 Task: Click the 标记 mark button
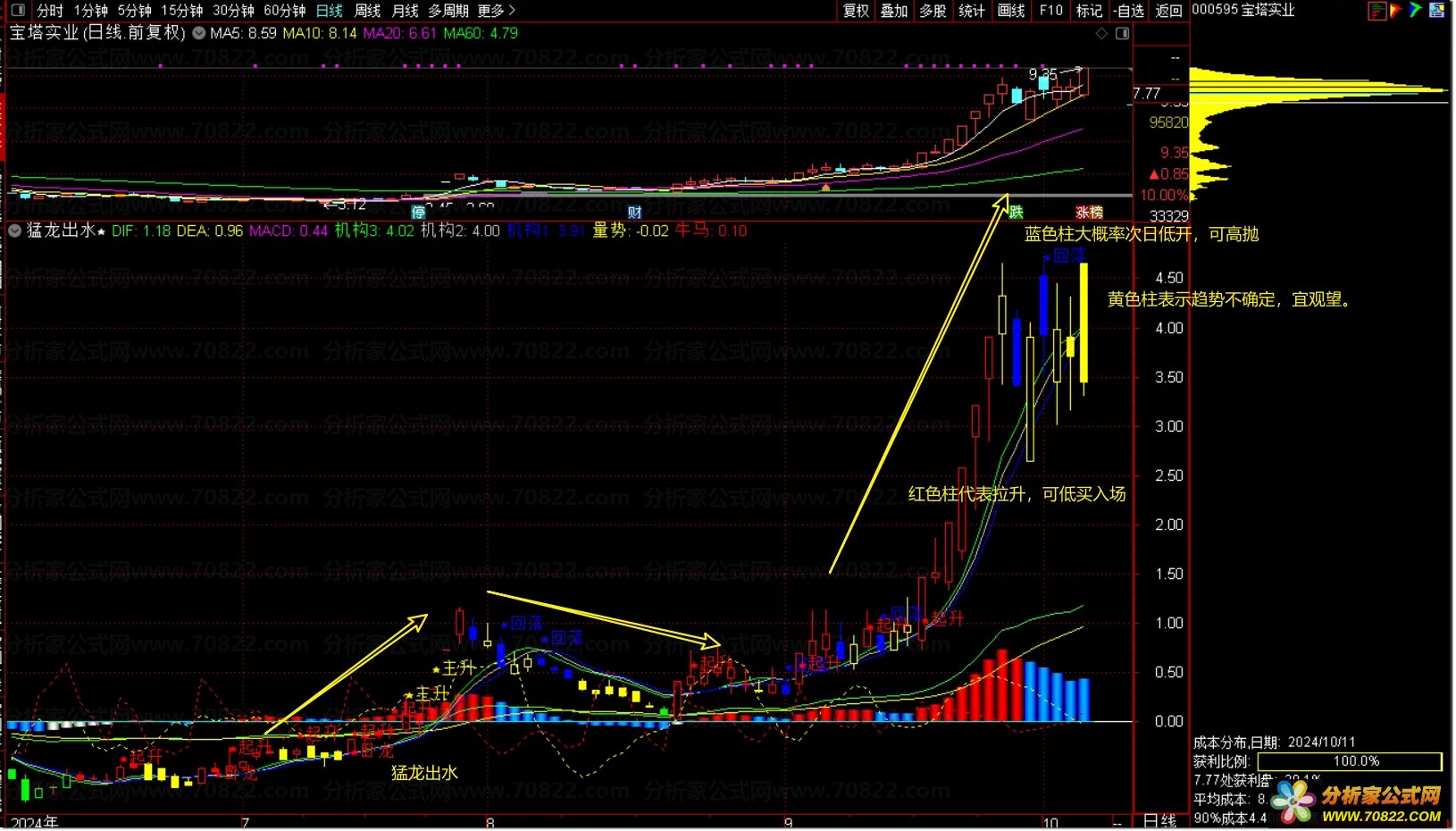(1089, 11)
